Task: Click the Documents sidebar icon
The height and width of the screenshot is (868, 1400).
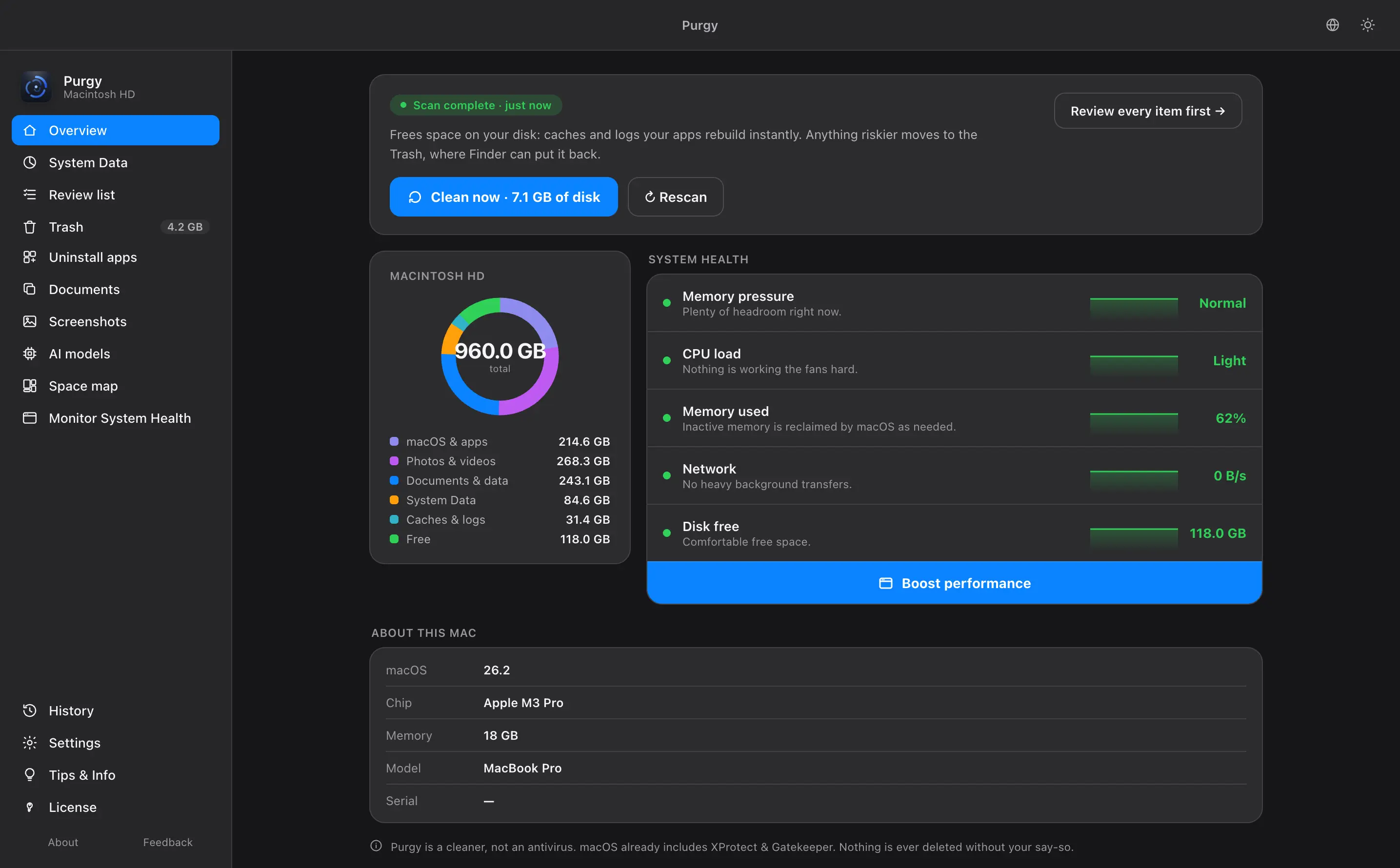Action: point(30,289)
